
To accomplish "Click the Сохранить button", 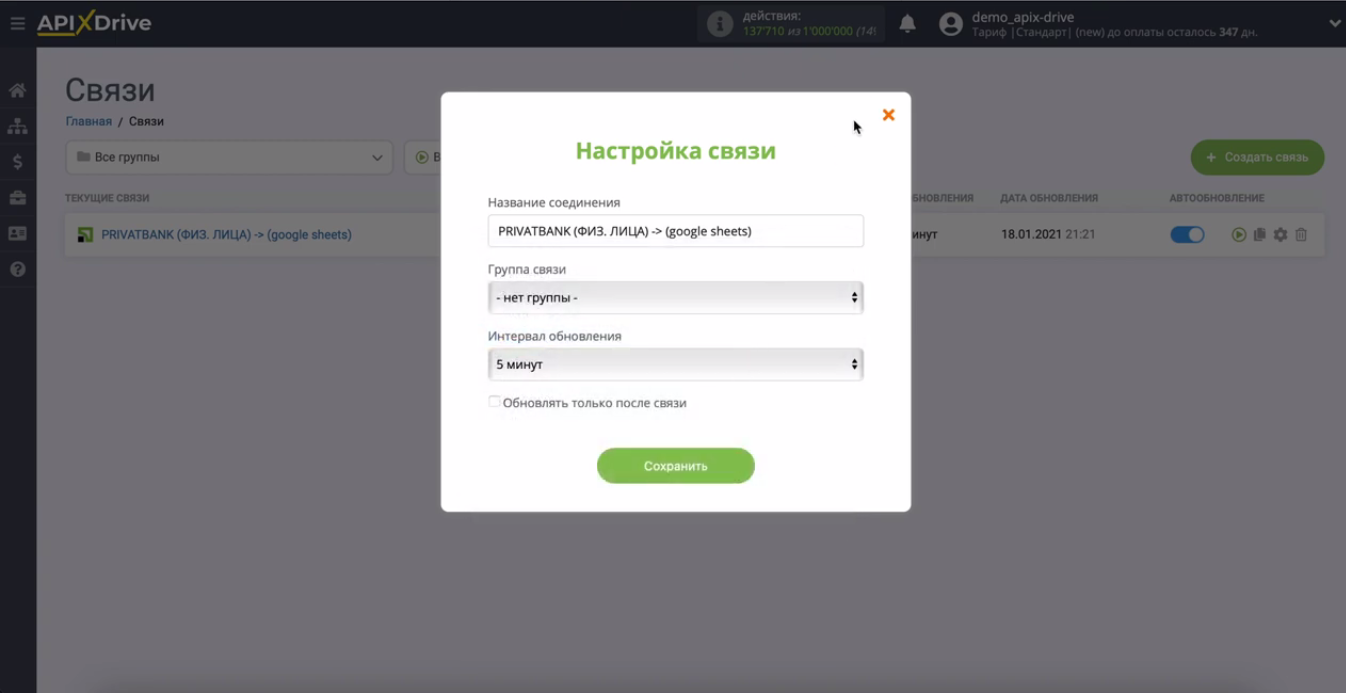I will point(675,466).
